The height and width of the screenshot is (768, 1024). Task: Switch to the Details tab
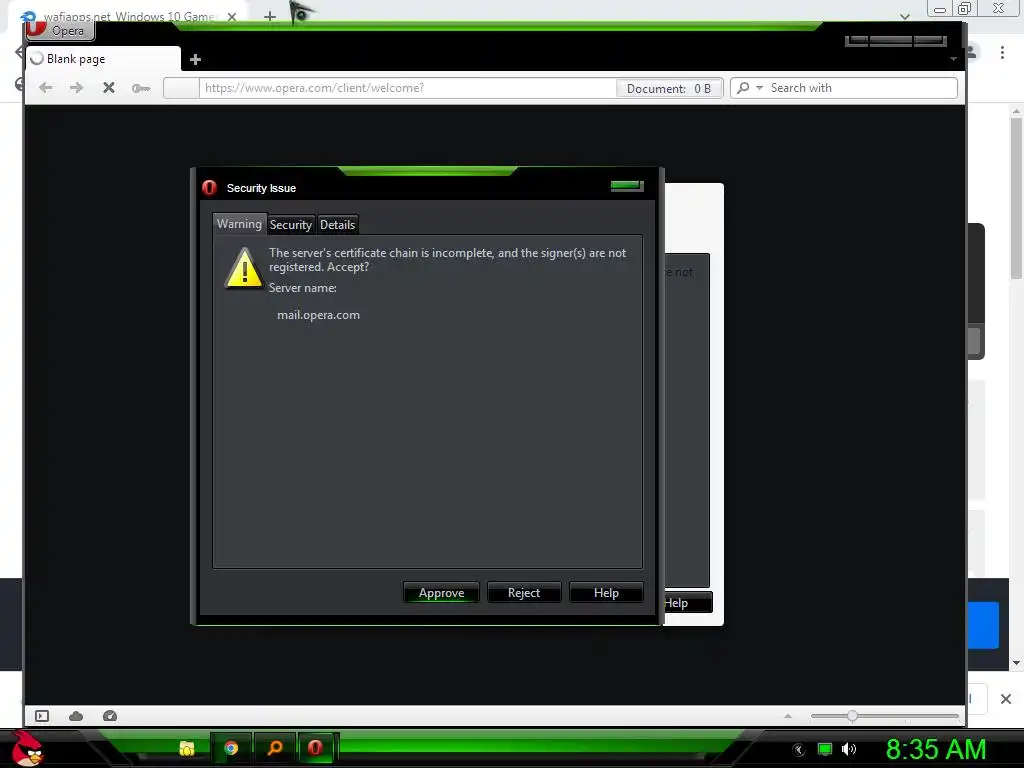coord(338,225)
